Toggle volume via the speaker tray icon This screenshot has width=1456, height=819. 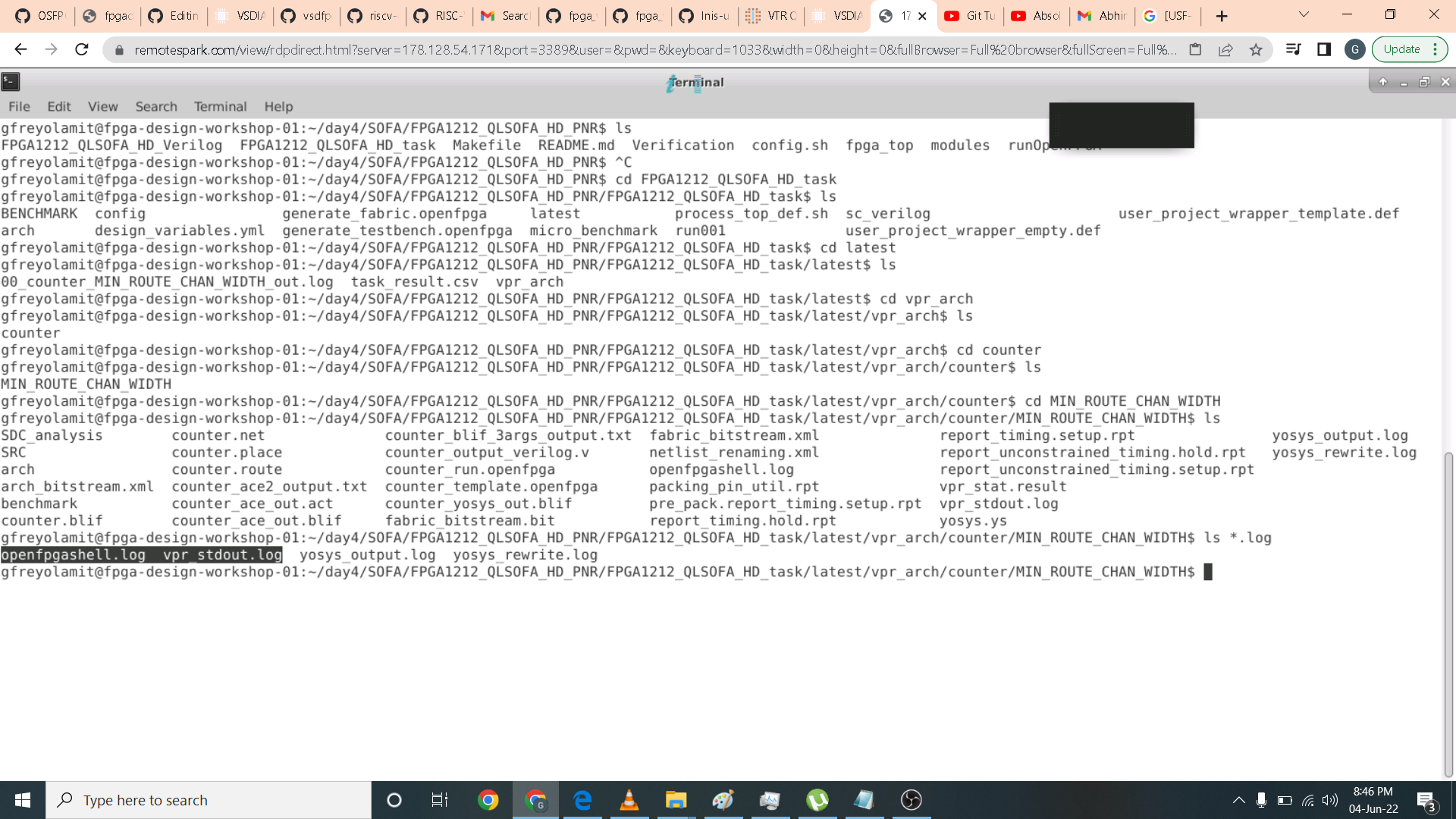tap(1330, 800)
